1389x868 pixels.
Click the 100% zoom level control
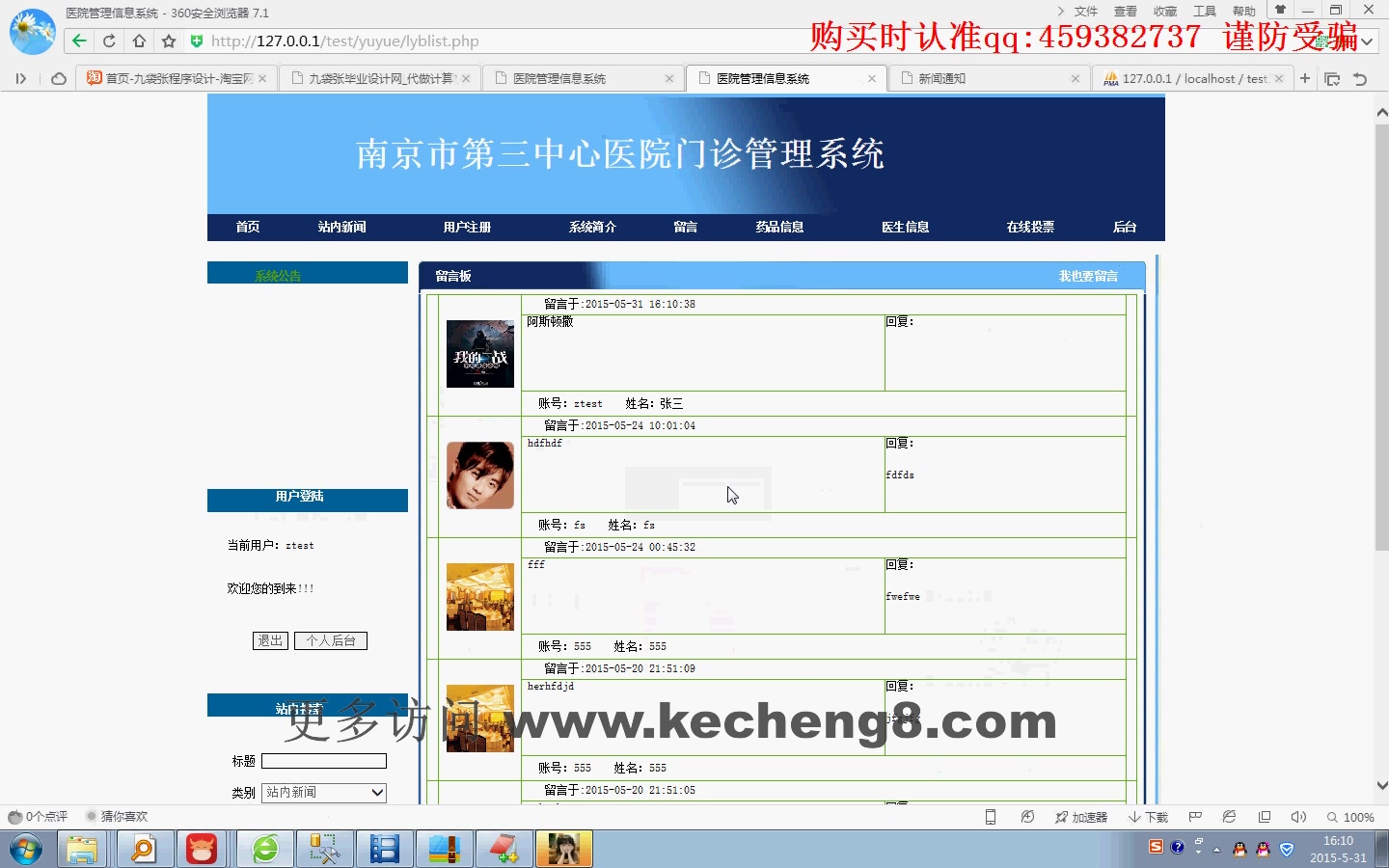[x=1359, y=817]
